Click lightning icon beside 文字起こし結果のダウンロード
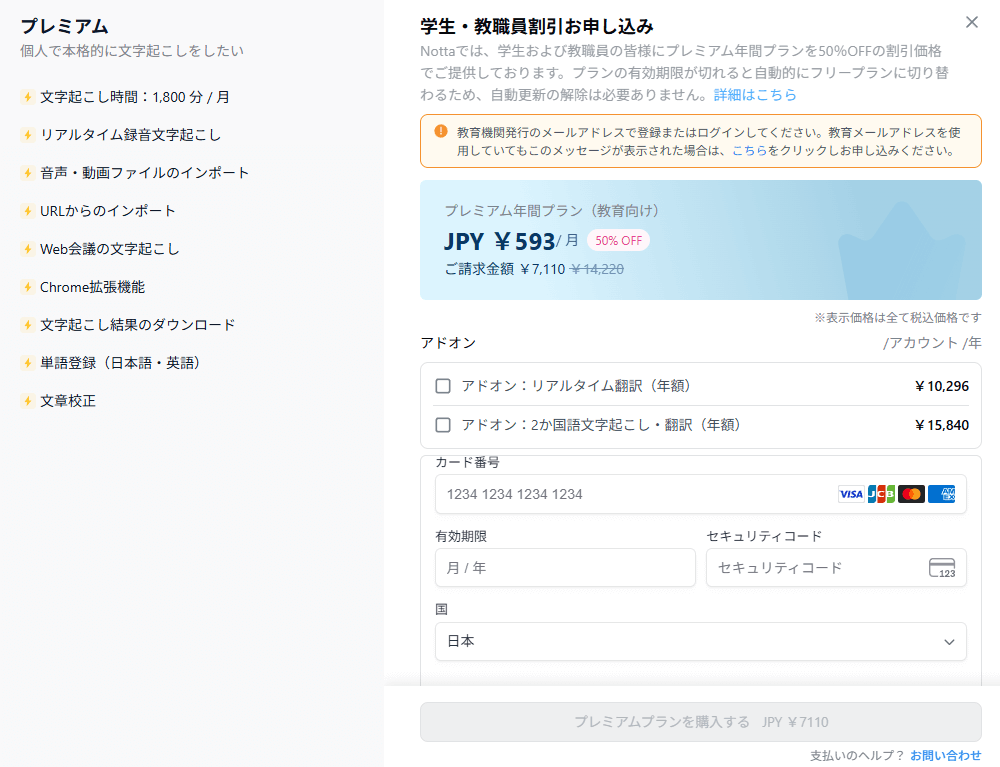1000x767 pixels. [x=27, y=325]
